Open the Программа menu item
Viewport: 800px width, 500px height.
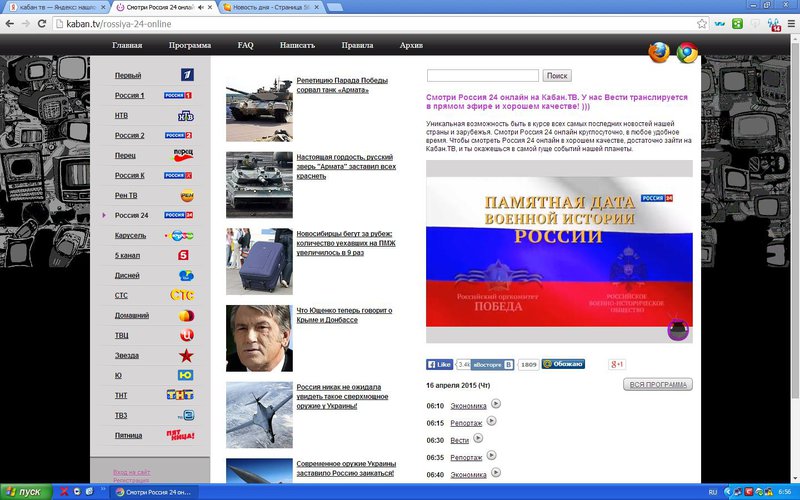tap(190, 45)
